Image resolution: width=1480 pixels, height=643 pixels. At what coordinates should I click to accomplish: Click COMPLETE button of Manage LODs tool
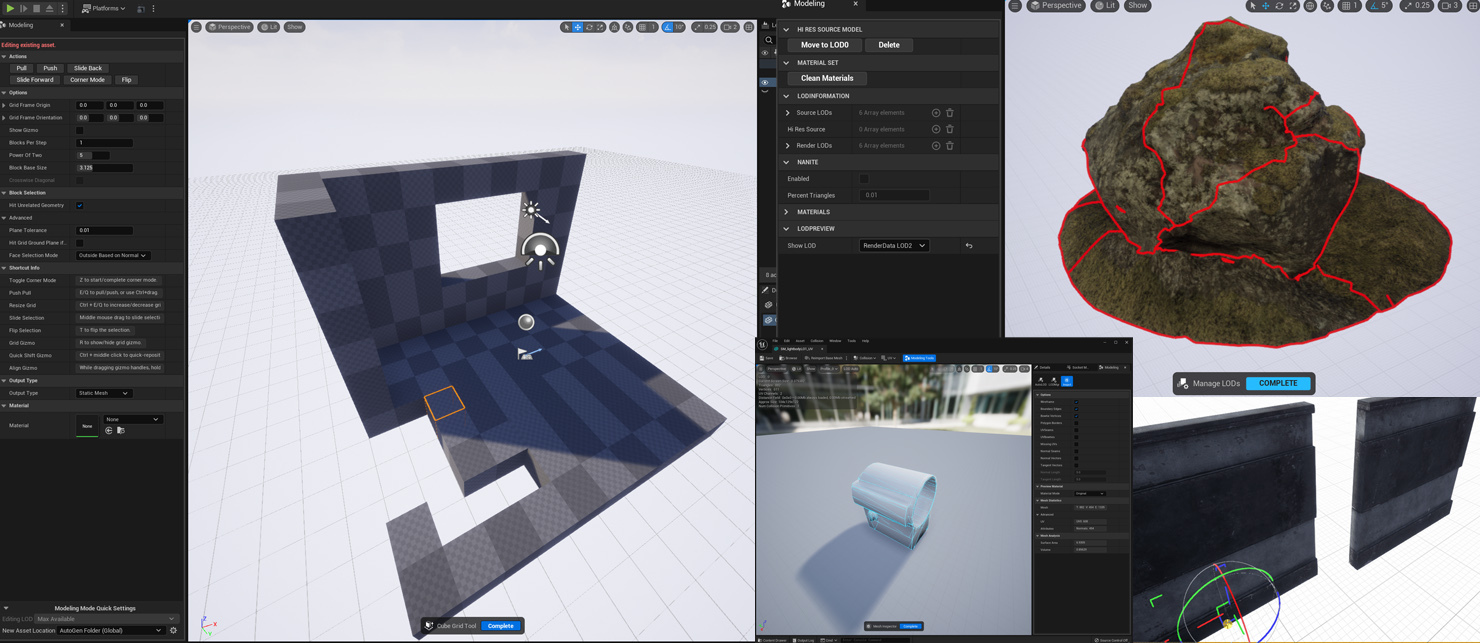1278,383
